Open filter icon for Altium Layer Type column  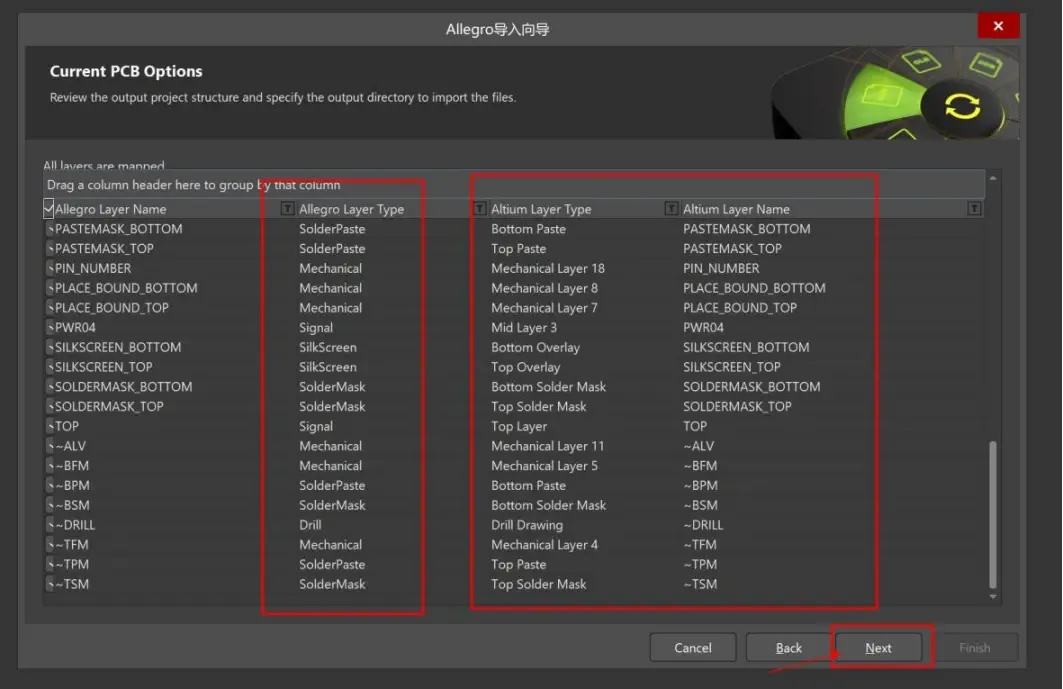671,209
